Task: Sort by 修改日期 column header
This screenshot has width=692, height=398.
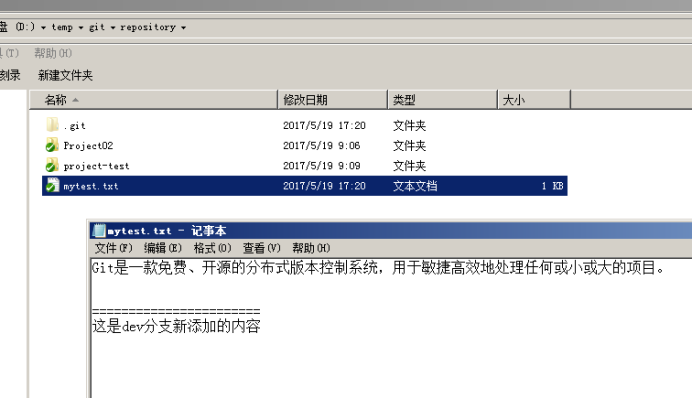Action: point(332,100)
